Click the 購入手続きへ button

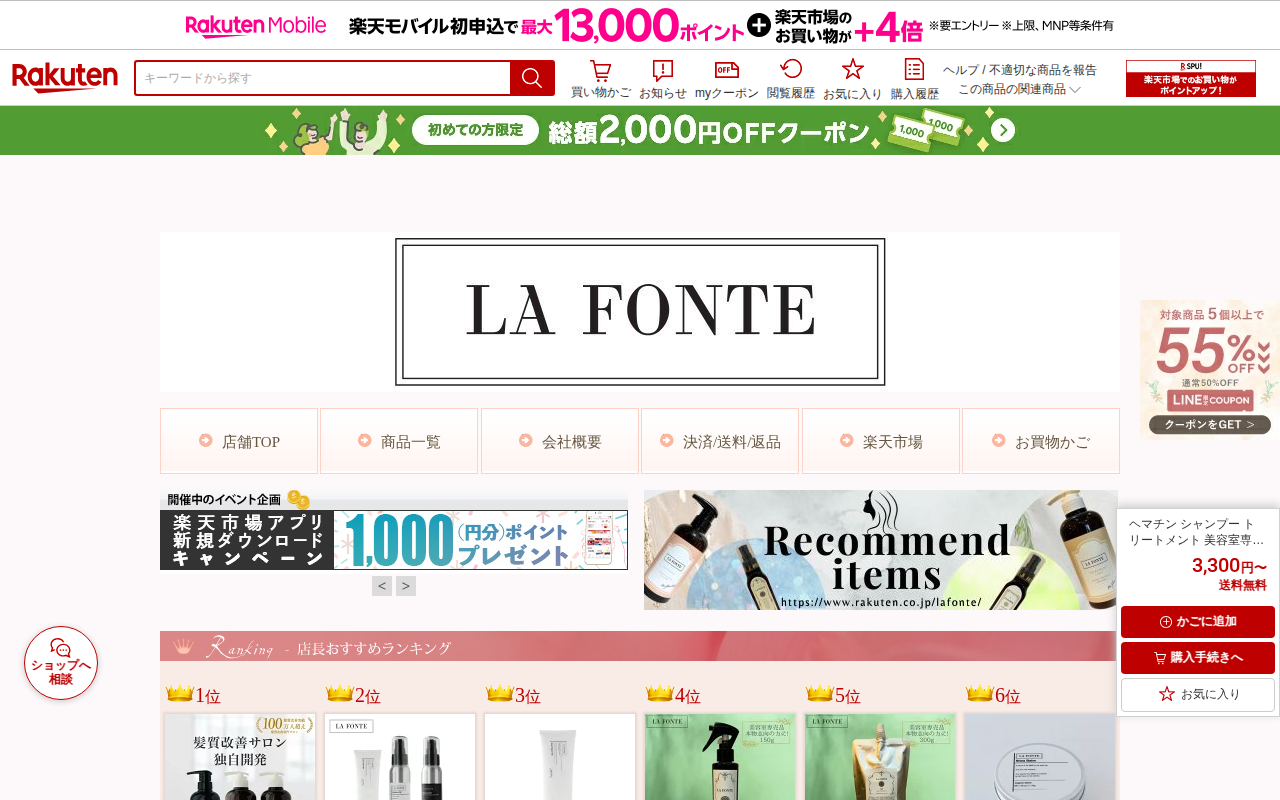point(1198,658)
